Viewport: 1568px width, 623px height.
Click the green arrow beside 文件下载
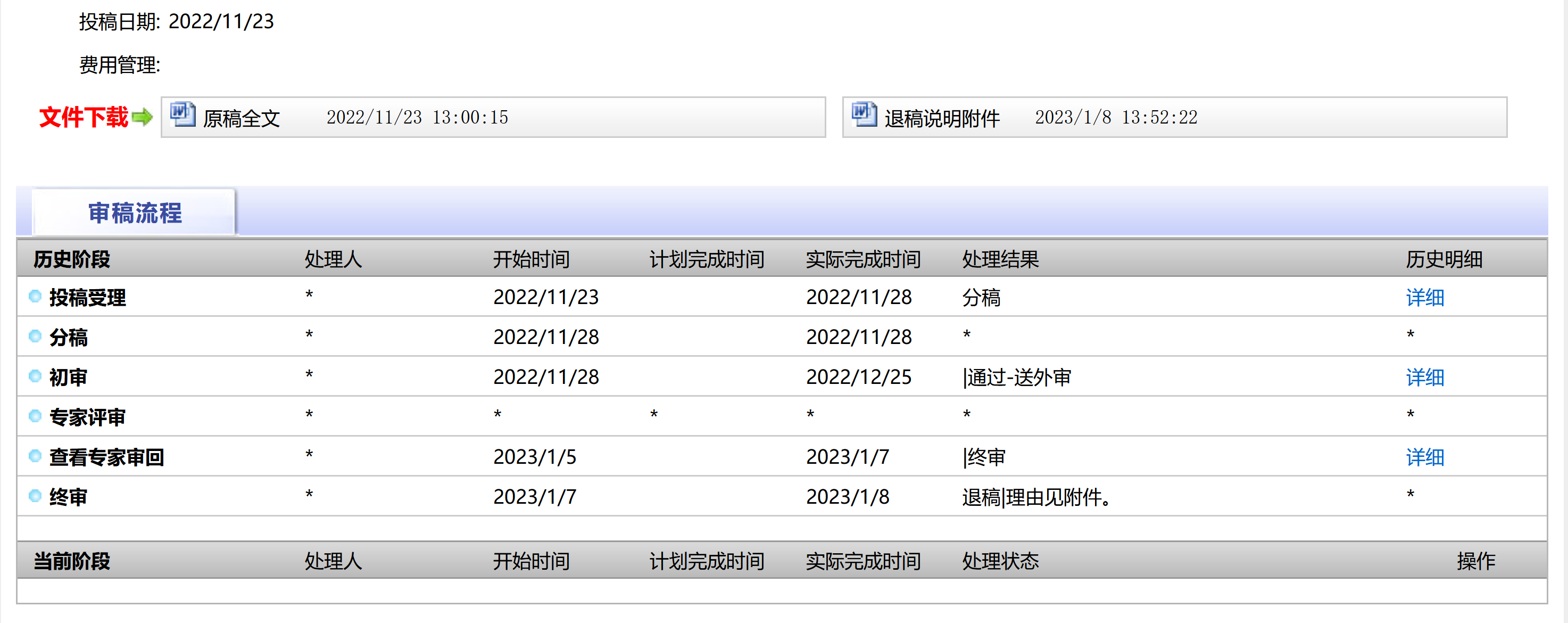click(142, 117)
